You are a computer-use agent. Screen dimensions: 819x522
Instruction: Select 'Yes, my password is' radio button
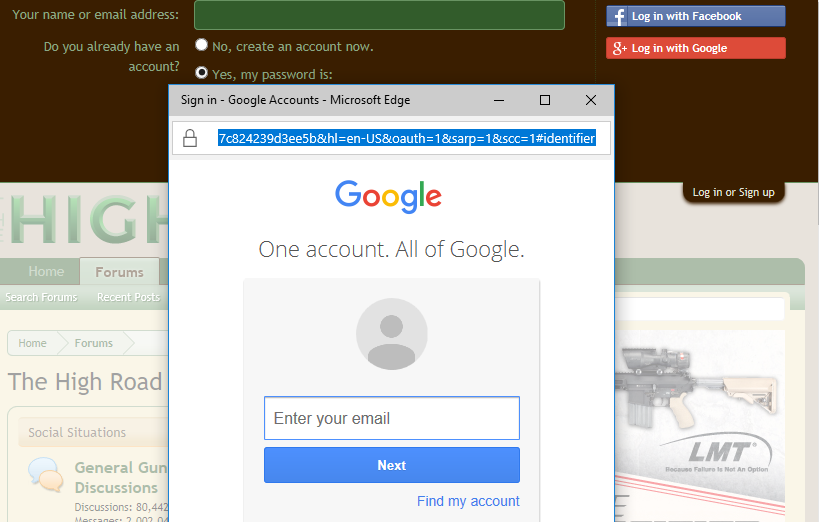pos(202,72)
